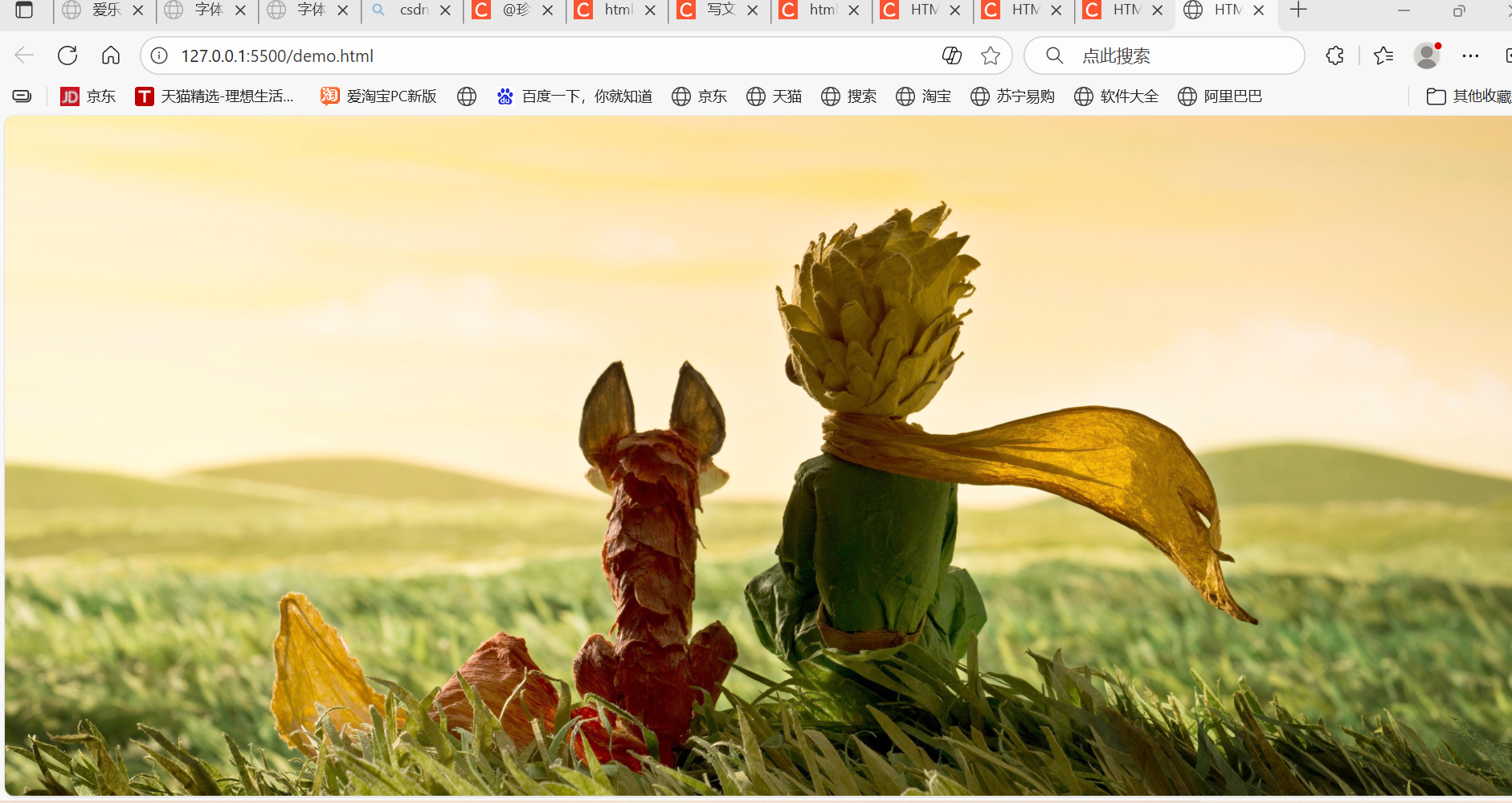The image size is (1512, 803).
Task: Close the active HTM tab
Action: [x=1259, y=10]
